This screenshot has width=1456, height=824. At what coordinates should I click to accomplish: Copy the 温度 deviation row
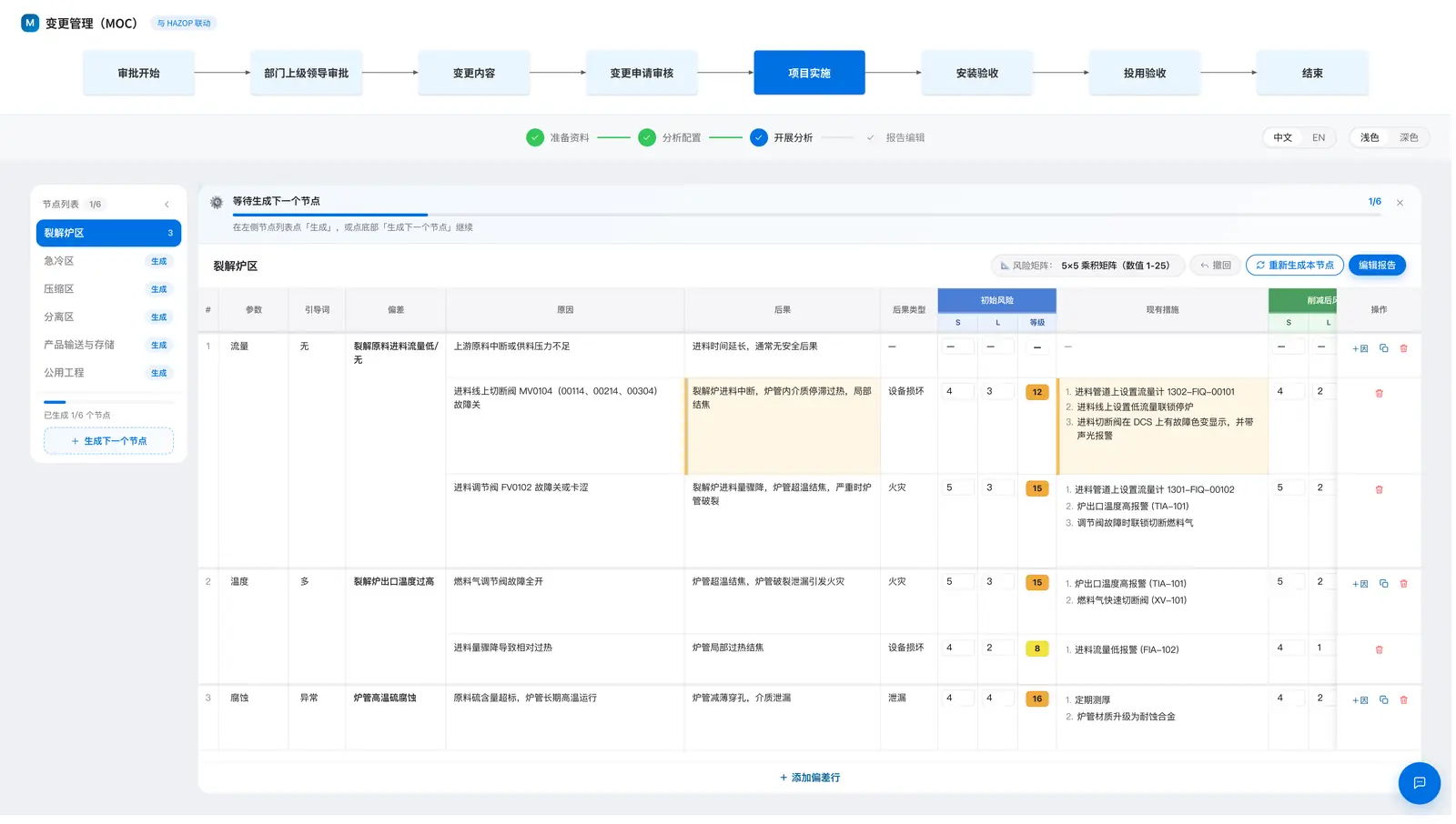click(x=1384, y=584)
